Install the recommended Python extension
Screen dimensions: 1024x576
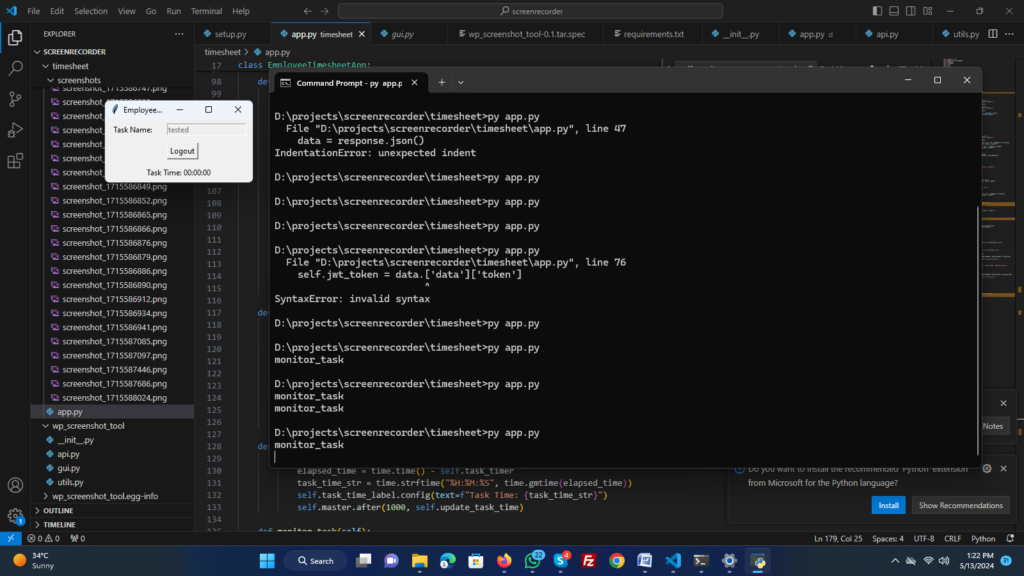(x=887, y=505)
